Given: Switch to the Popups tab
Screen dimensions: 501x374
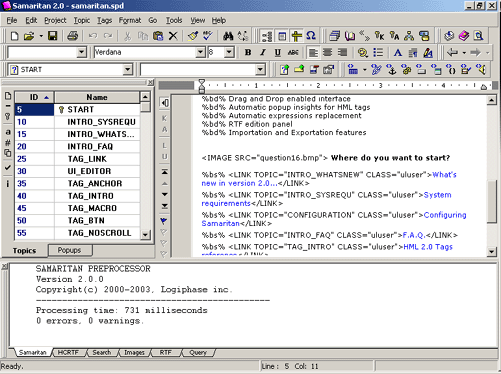Looking at the screenshot, I should click(70, 250).
